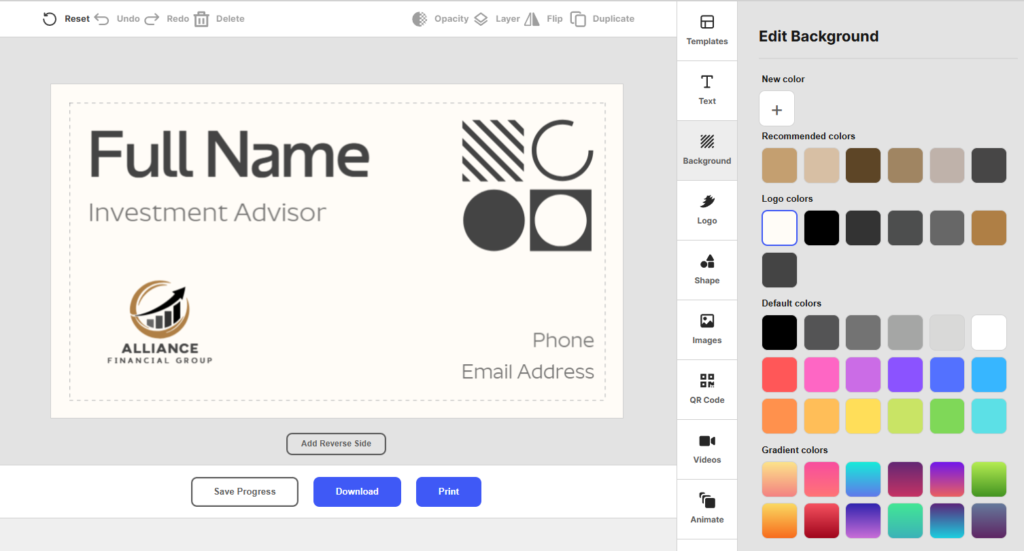Pick the yellow default color swatch
The image size is (1024, 551).
[x=863, y=416]
